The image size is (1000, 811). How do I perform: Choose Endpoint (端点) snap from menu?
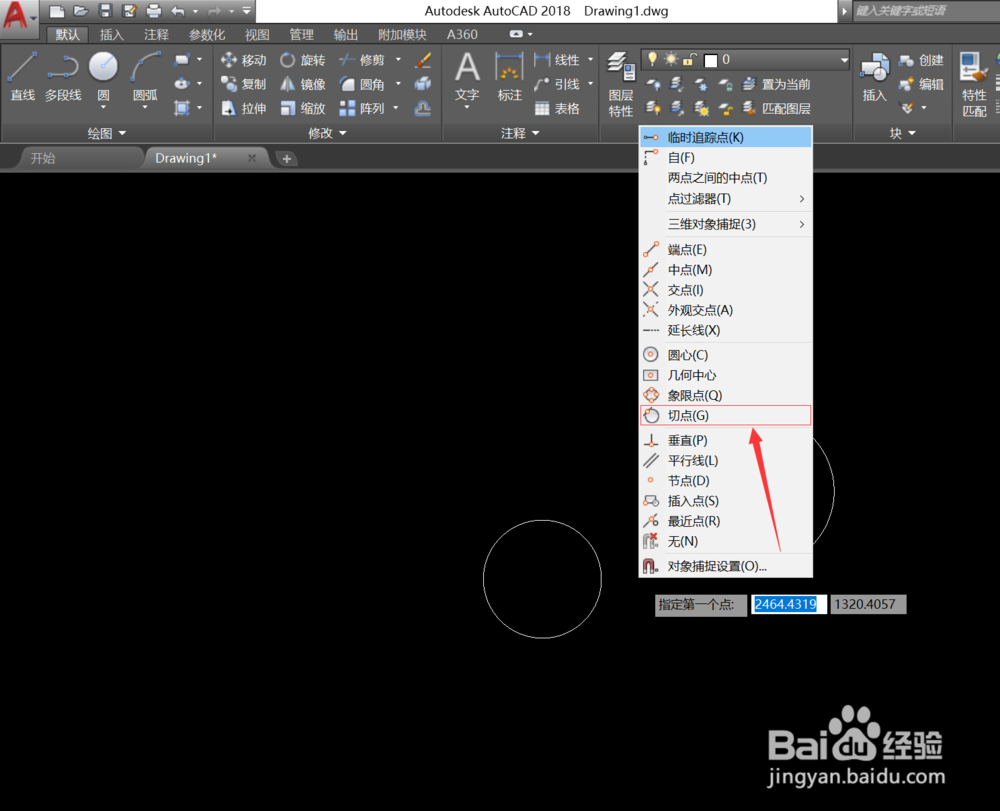click(726, 250)
